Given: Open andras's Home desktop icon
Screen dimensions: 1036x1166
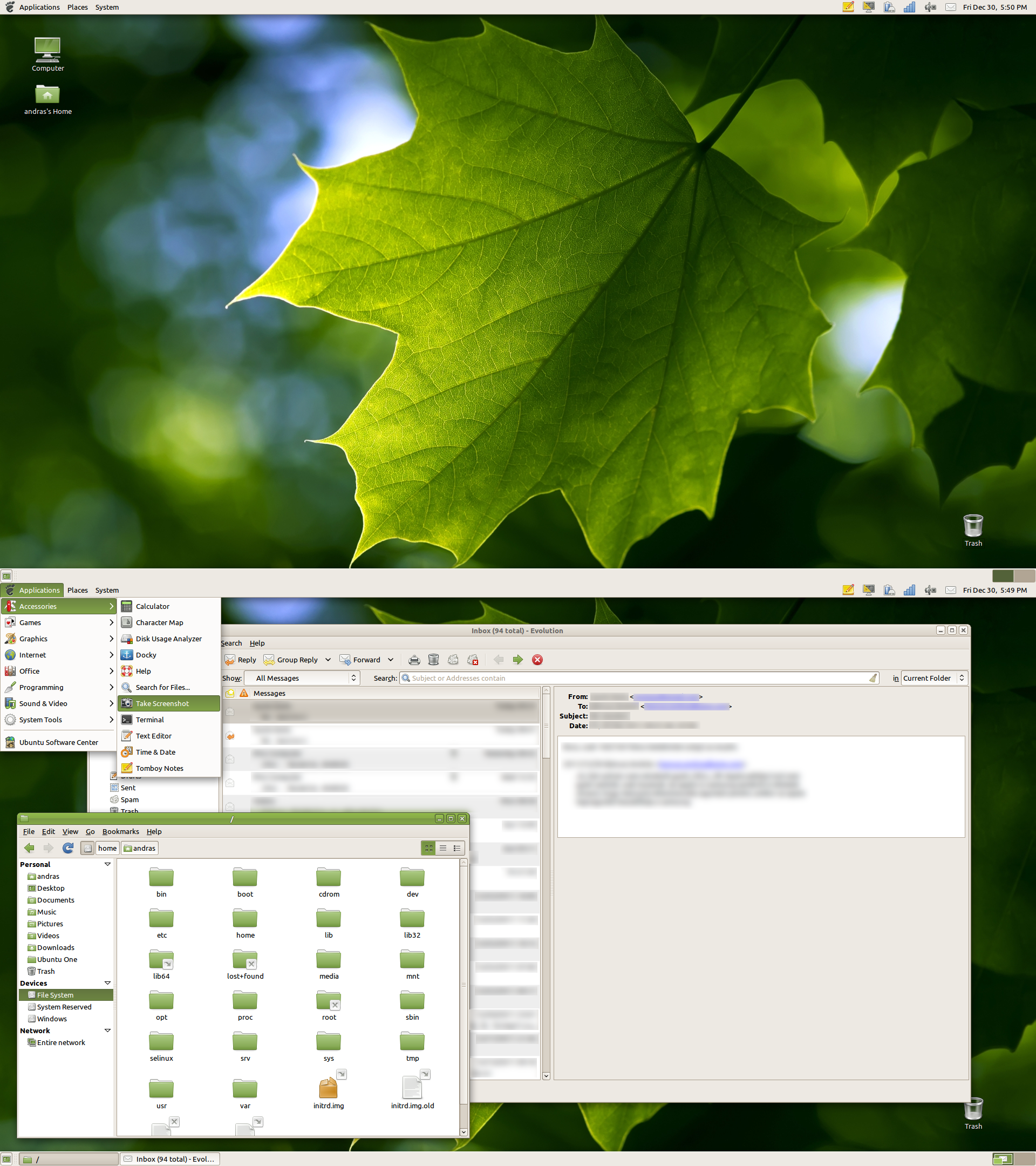Looking at the screenshot, I should 48,99.
